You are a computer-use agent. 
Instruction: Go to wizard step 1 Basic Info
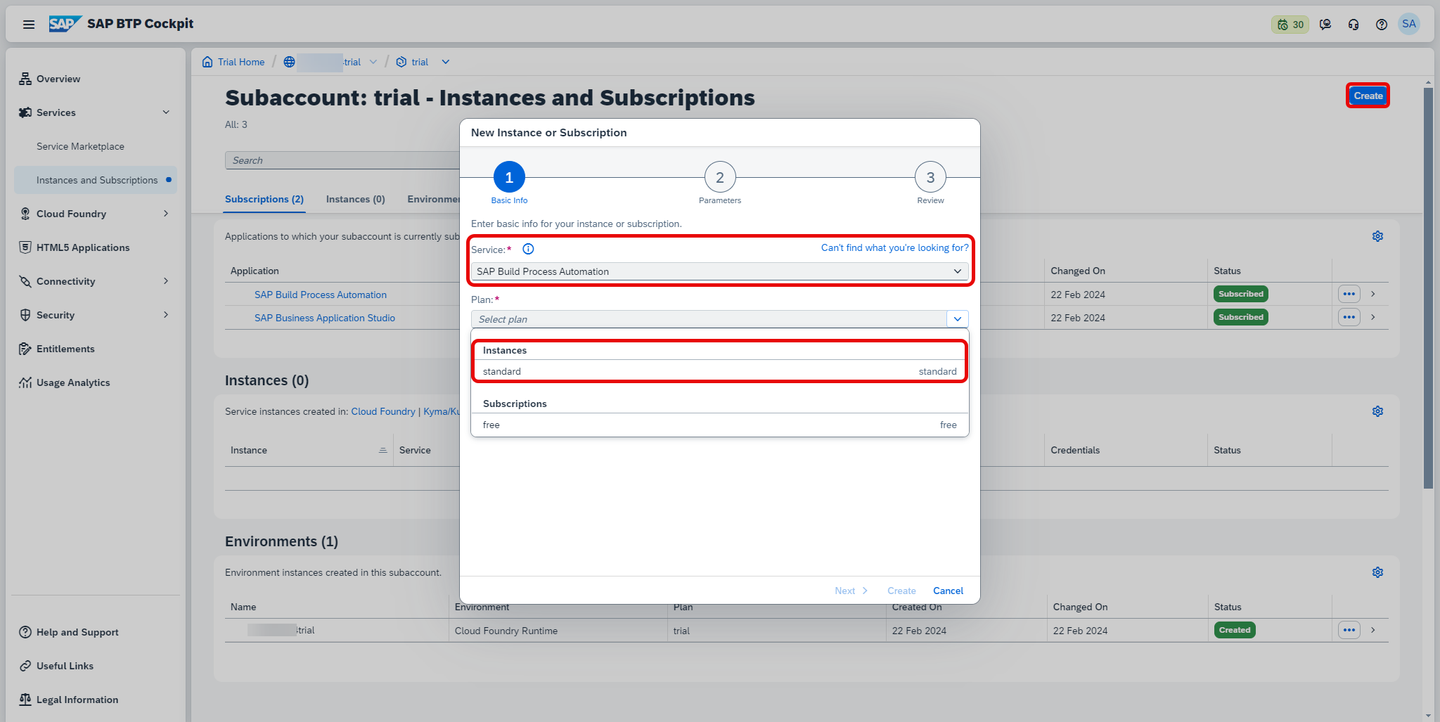pyautogui.click(x=509, y=178)
